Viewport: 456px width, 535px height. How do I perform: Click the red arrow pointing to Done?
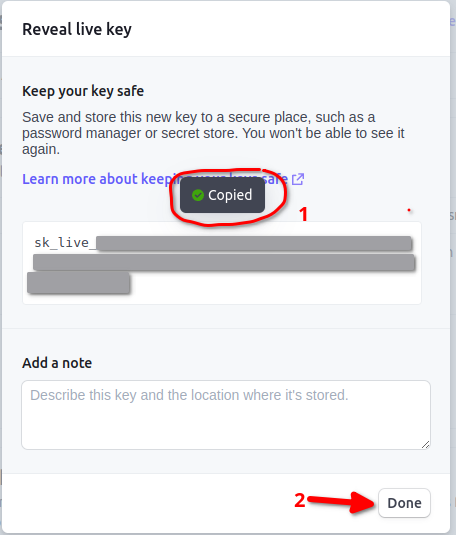341,502
